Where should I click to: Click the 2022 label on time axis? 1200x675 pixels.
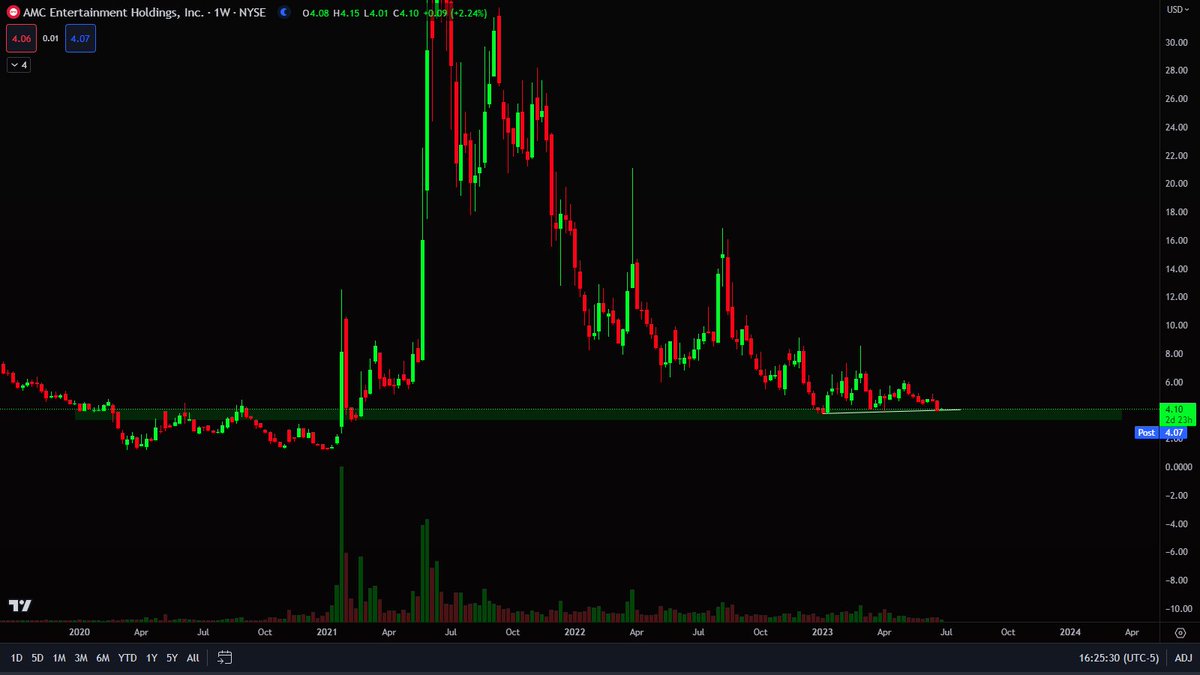click(x=574, y=632)
